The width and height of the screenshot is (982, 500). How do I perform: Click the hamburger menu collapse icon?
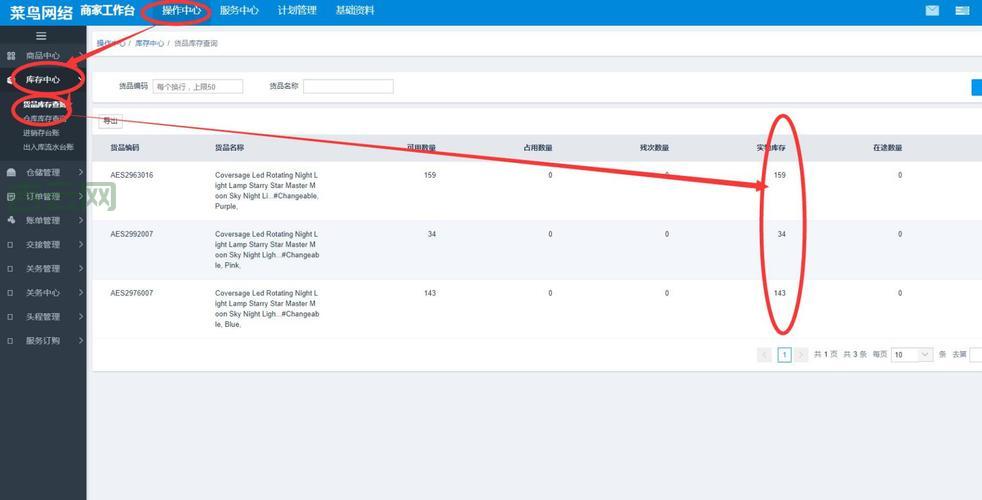[41, 36]
